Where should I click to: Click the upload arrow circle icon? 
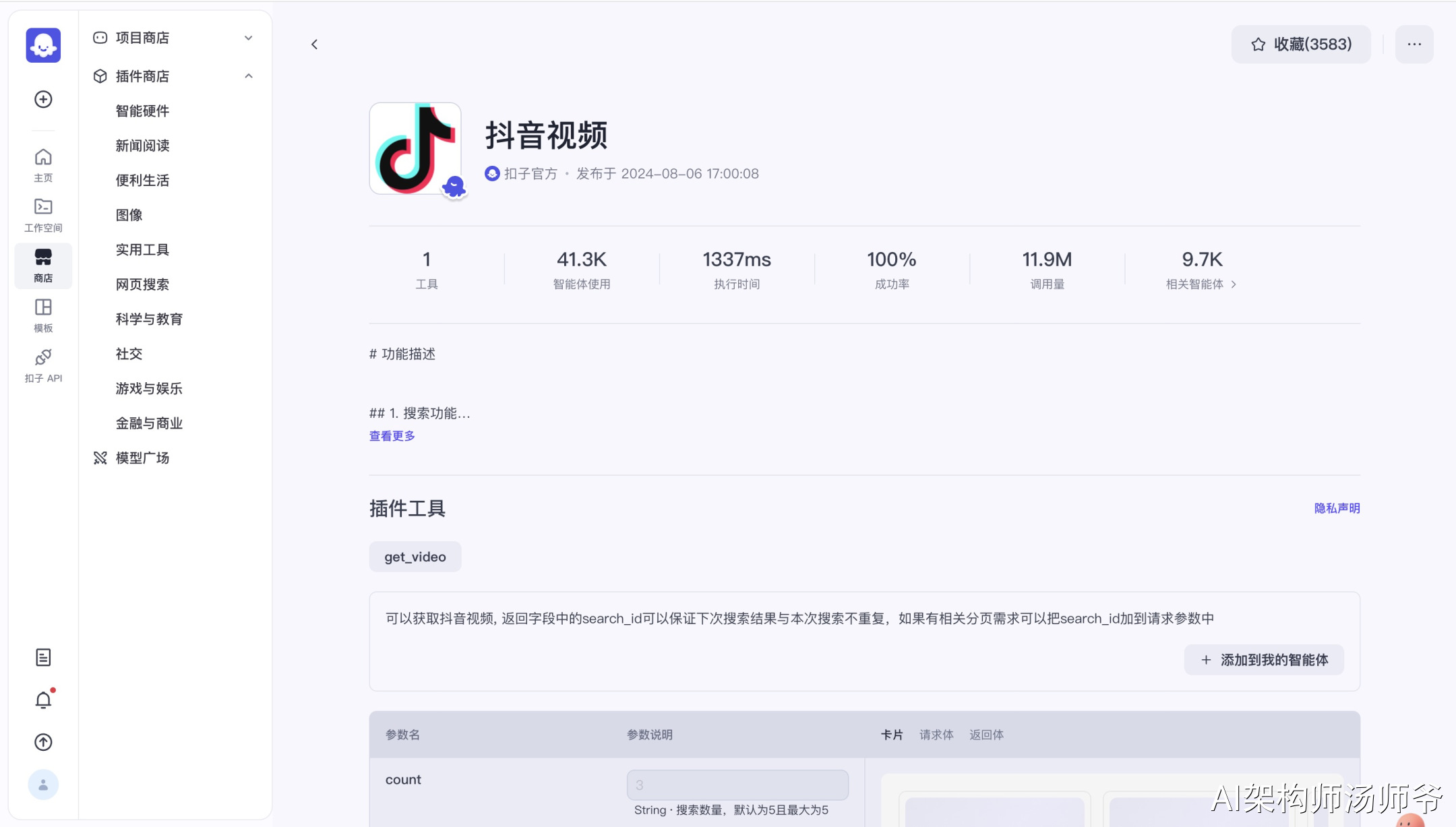click(43, 742)
